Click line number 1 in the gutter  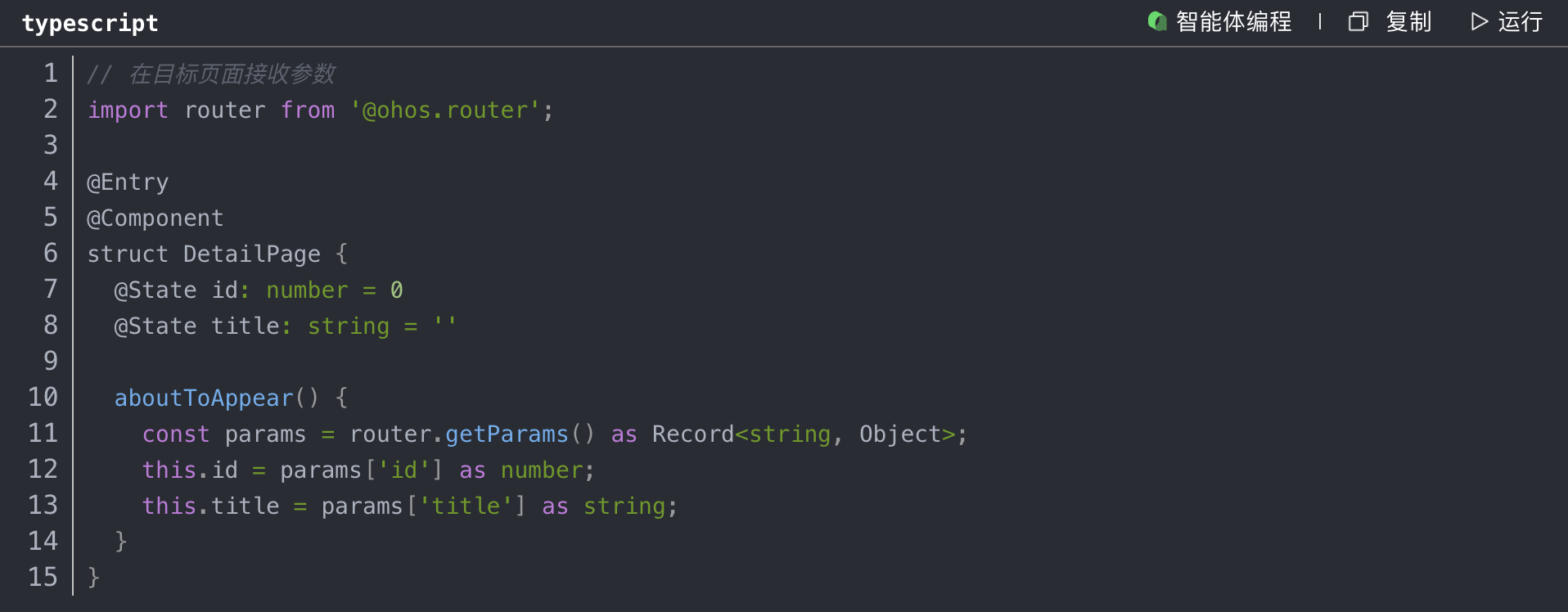[51, 74]
